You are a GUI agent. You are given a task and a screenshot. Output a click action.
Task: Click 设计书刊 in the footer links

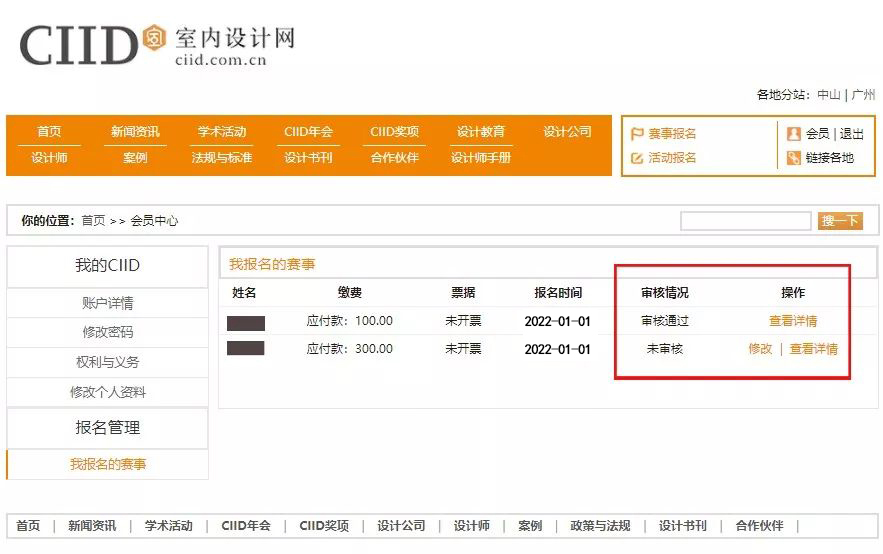(x=683, y=526)
